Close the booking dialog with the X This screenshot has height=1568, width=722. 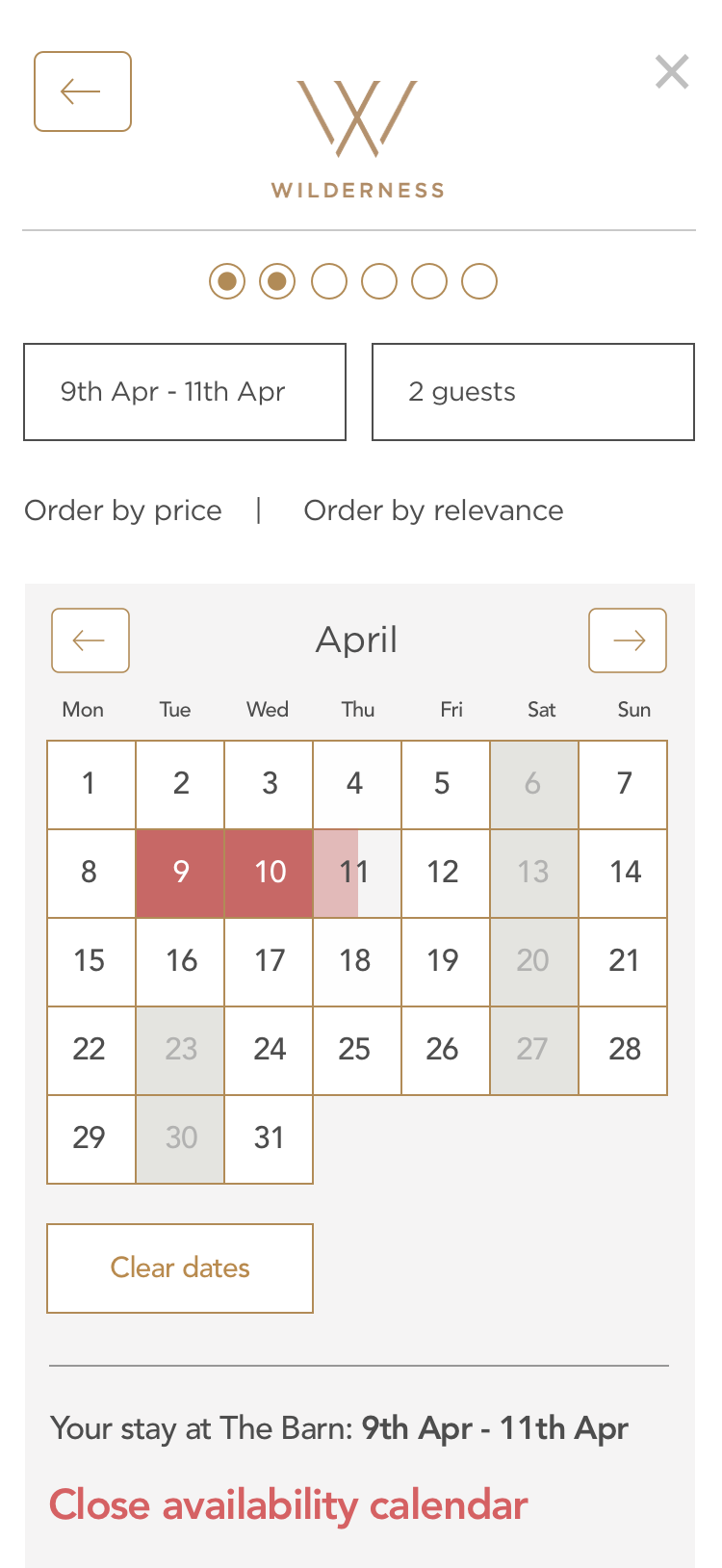pyautogui.click(x=671, y=72)
